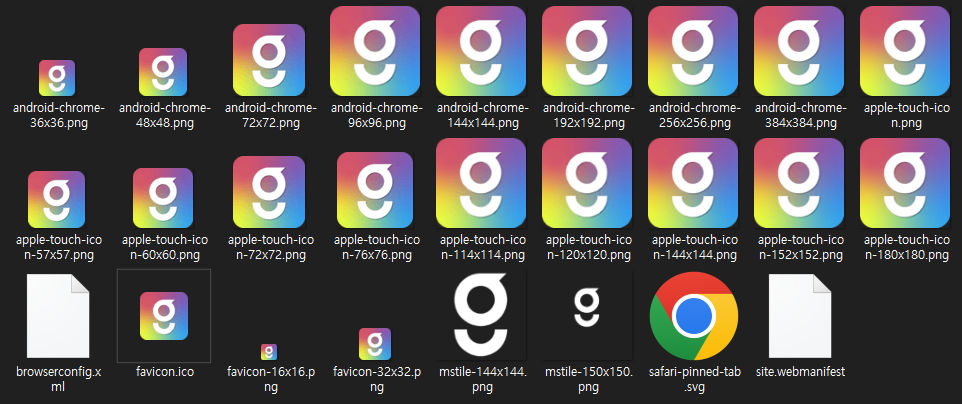This screenshot has height=404, width=962.
Task: Select the site.webmanifest blank document icon
Action: pyautogui.click(x=800, y=316)
